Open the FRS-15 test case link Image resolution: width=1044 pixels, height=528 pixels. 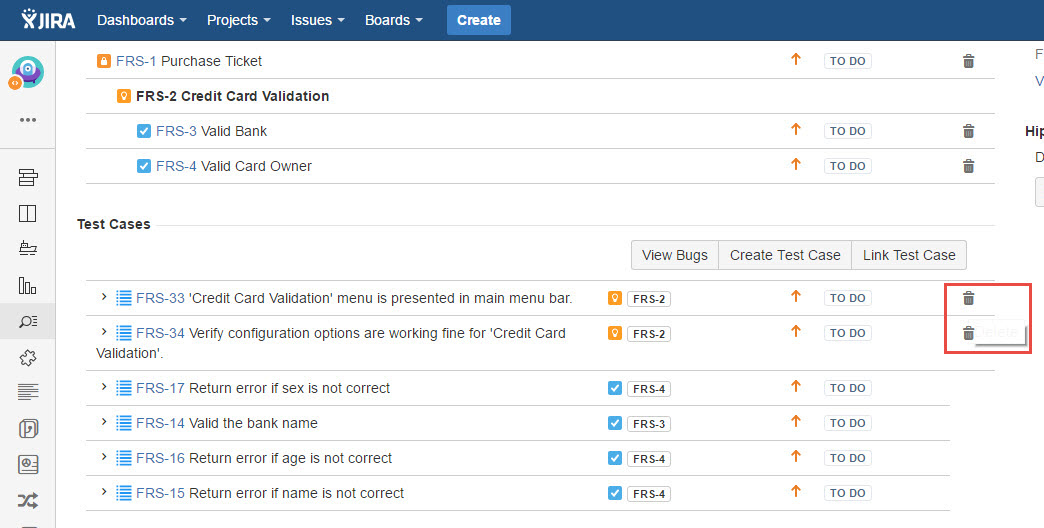[160, 493]
